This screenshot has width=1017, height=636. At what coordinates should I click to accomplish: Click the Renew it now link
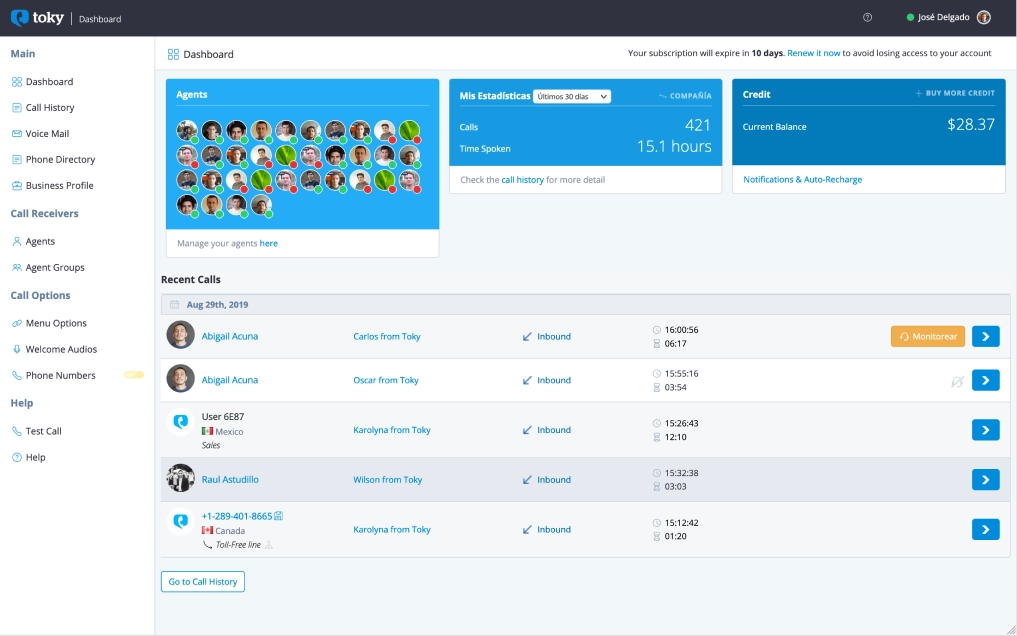[813, 53]
